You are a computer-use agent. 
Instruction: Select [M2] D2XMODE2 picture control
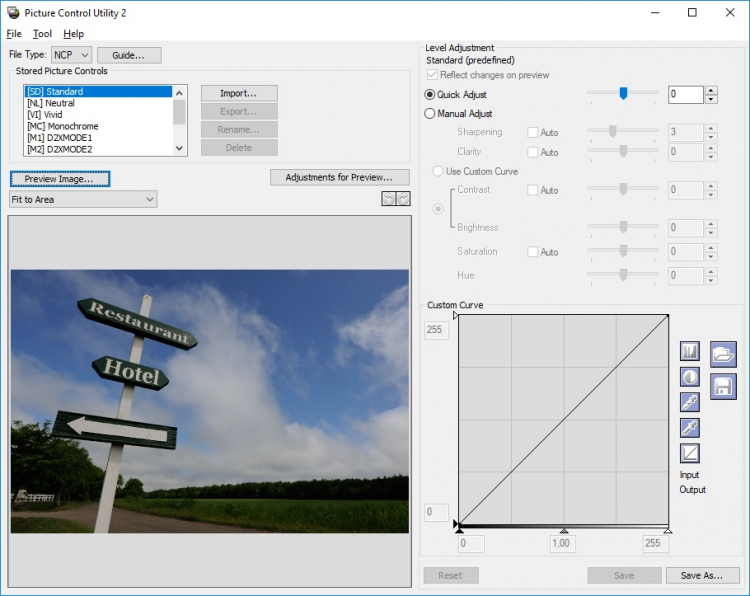(x=99, y=149)
